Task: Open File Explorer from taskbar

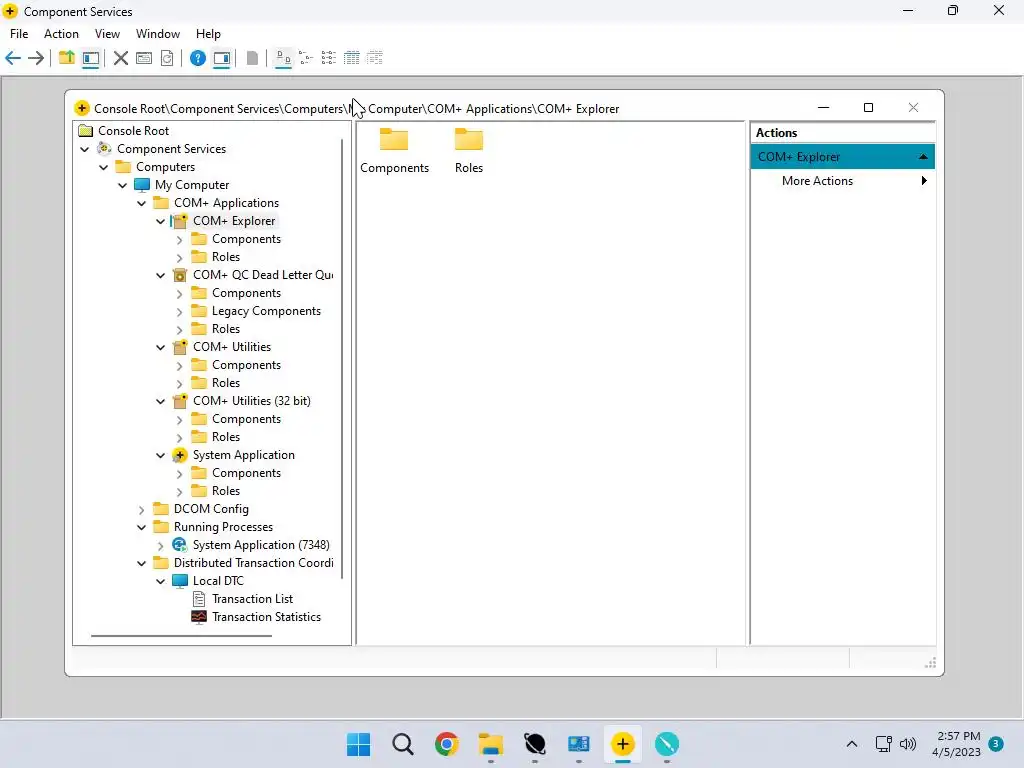Action: pos(490,744)
